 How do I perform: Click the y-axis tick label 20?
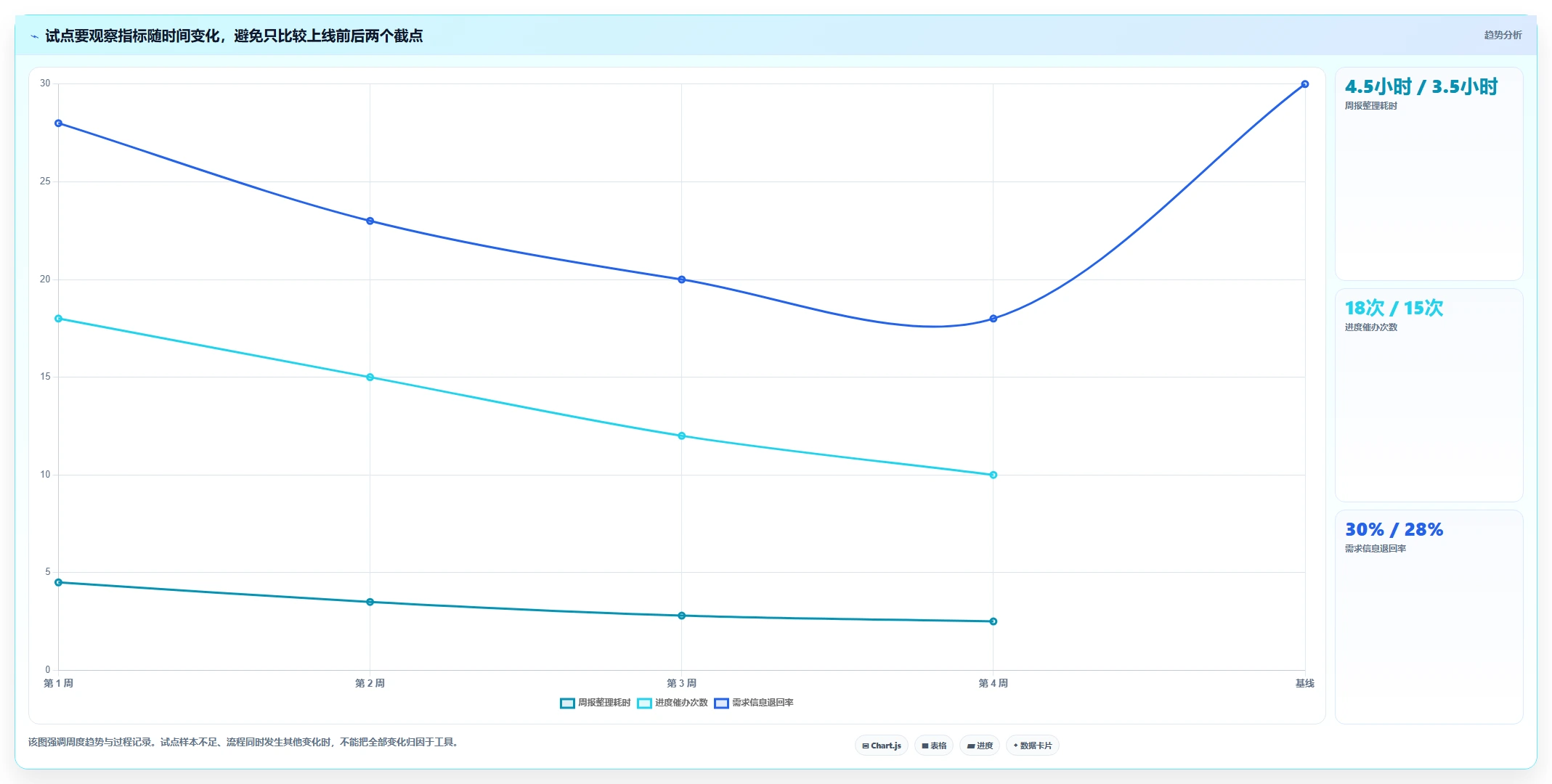pos(45,279)
